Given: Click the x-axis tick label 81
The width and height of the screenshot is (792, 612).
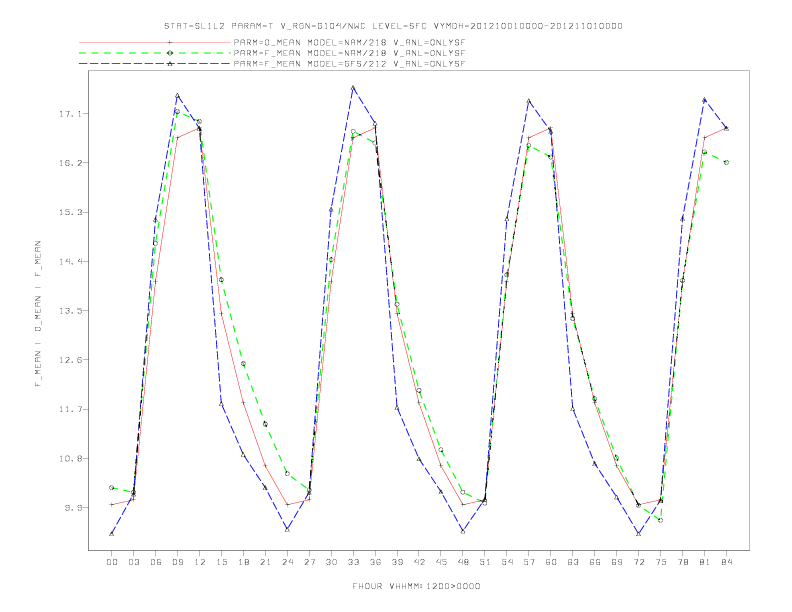Looking at the screenshot, I should [x=705, y=562].
